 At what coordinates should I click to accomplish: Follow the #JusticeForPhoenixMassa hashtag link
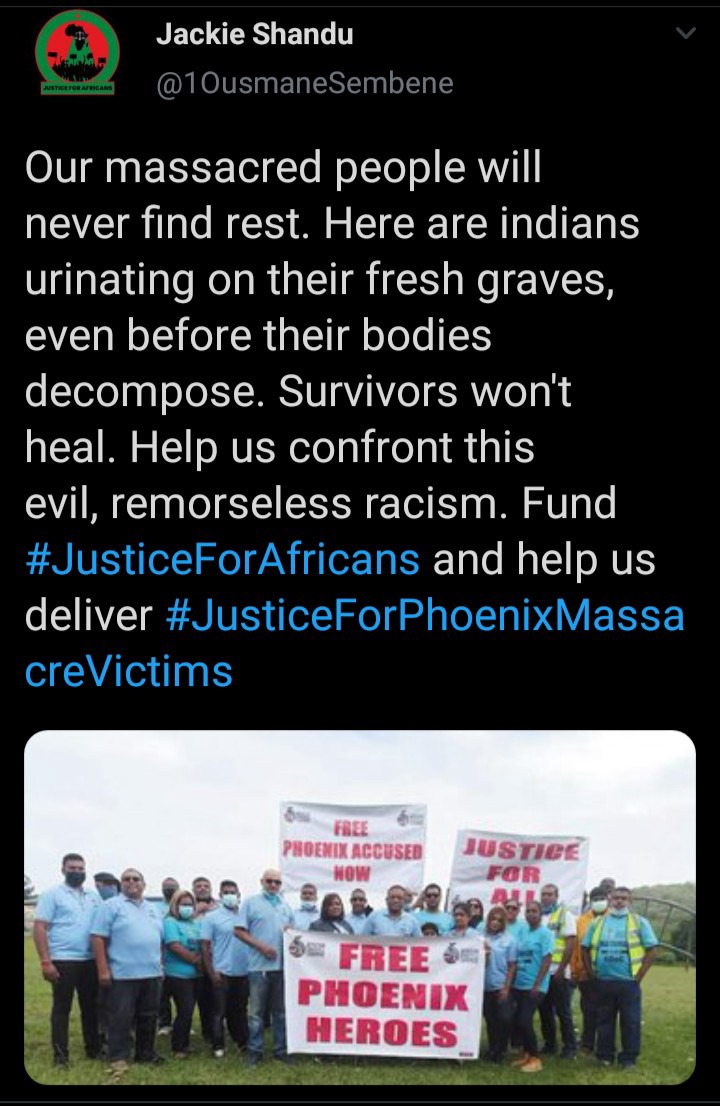pos(425,615)
